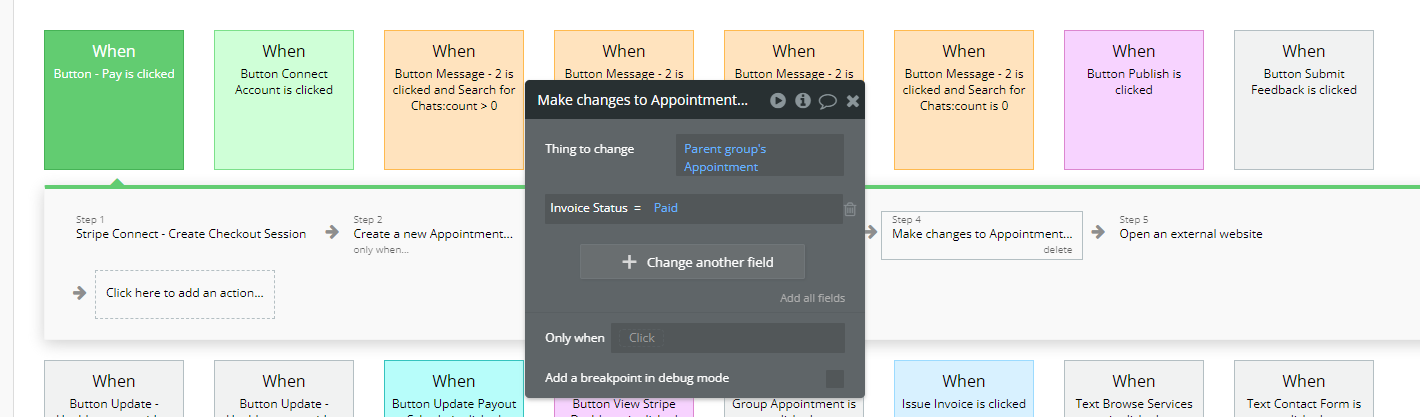
Task: Select Step 1 Stripe Connect Create Checkout Session
Action: pos(191,234)
